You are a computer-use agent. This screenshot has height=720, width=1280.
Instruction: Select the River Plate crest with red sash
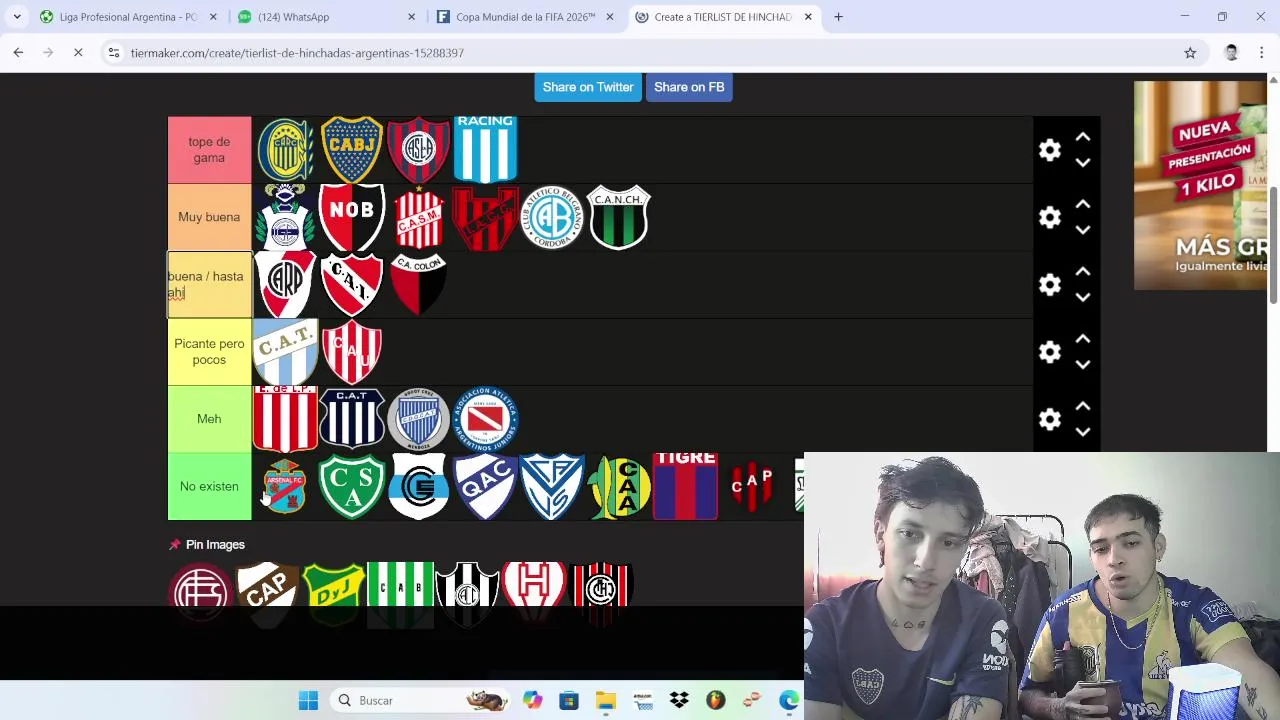point(285,284)
